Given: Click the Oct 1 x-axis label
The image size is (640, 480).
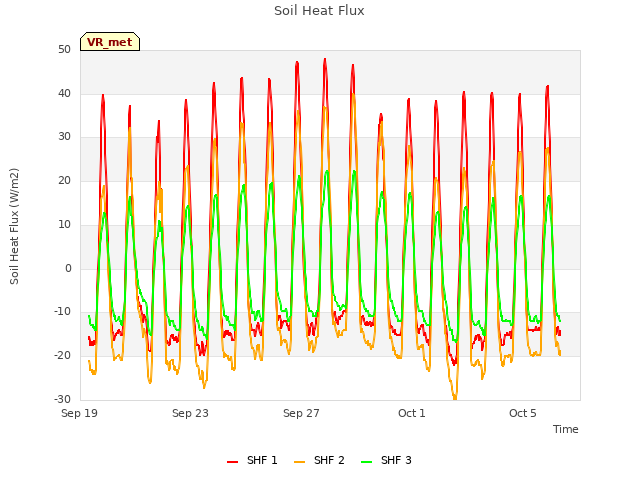Looking at the screenshot, I should pyautogui.click(x=412, y=413).
